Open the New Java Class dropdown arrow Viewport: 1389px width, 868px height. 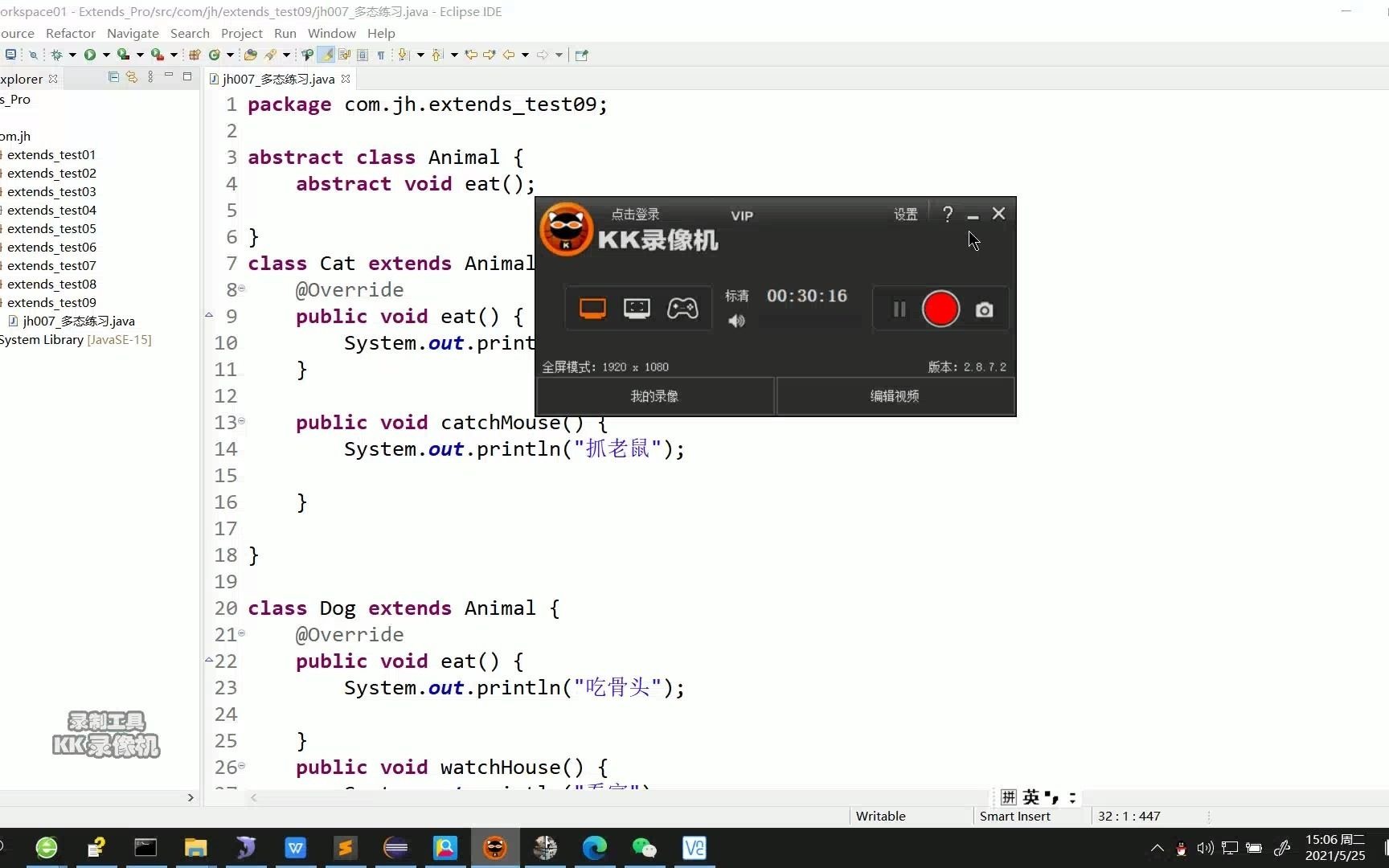coord(230,55)
